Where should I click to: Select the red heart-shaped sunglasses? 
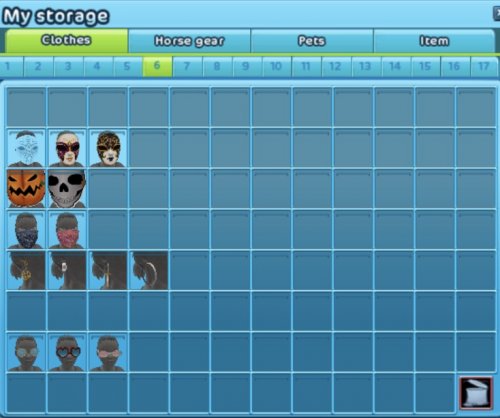pyautogui.click(x=67, y=353)
